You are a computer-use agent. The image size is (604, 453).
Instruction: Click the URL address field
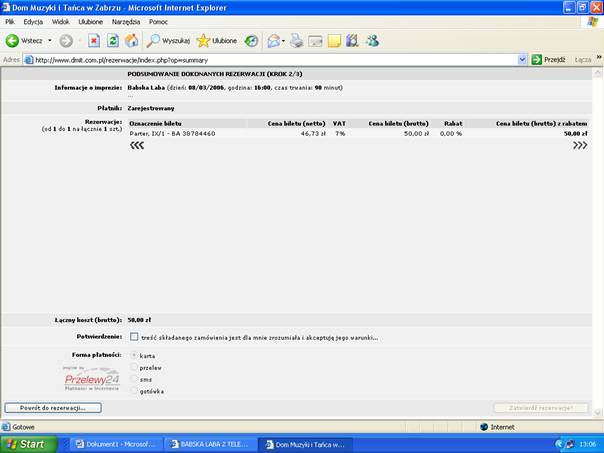(x=270, y=59)
